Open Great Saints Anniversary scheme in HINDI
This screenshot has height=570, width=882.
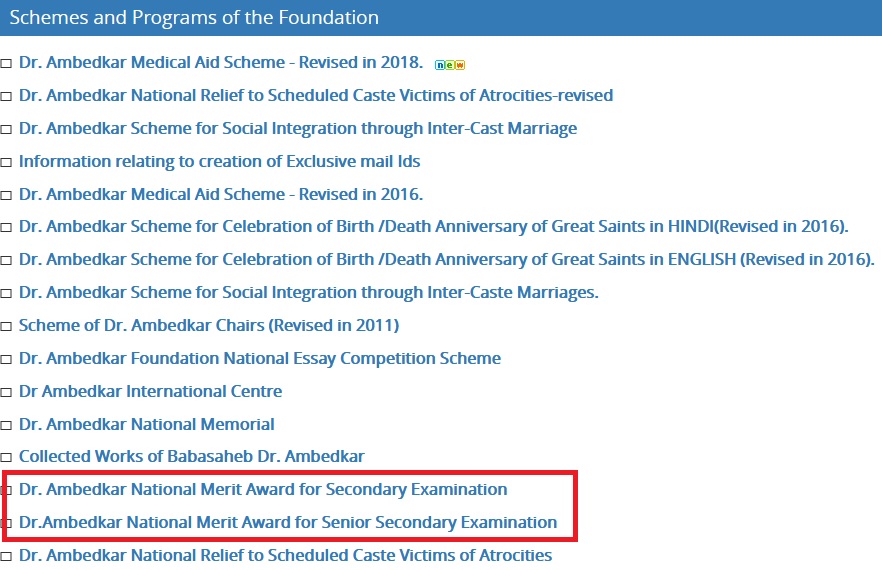coord(433,227)
